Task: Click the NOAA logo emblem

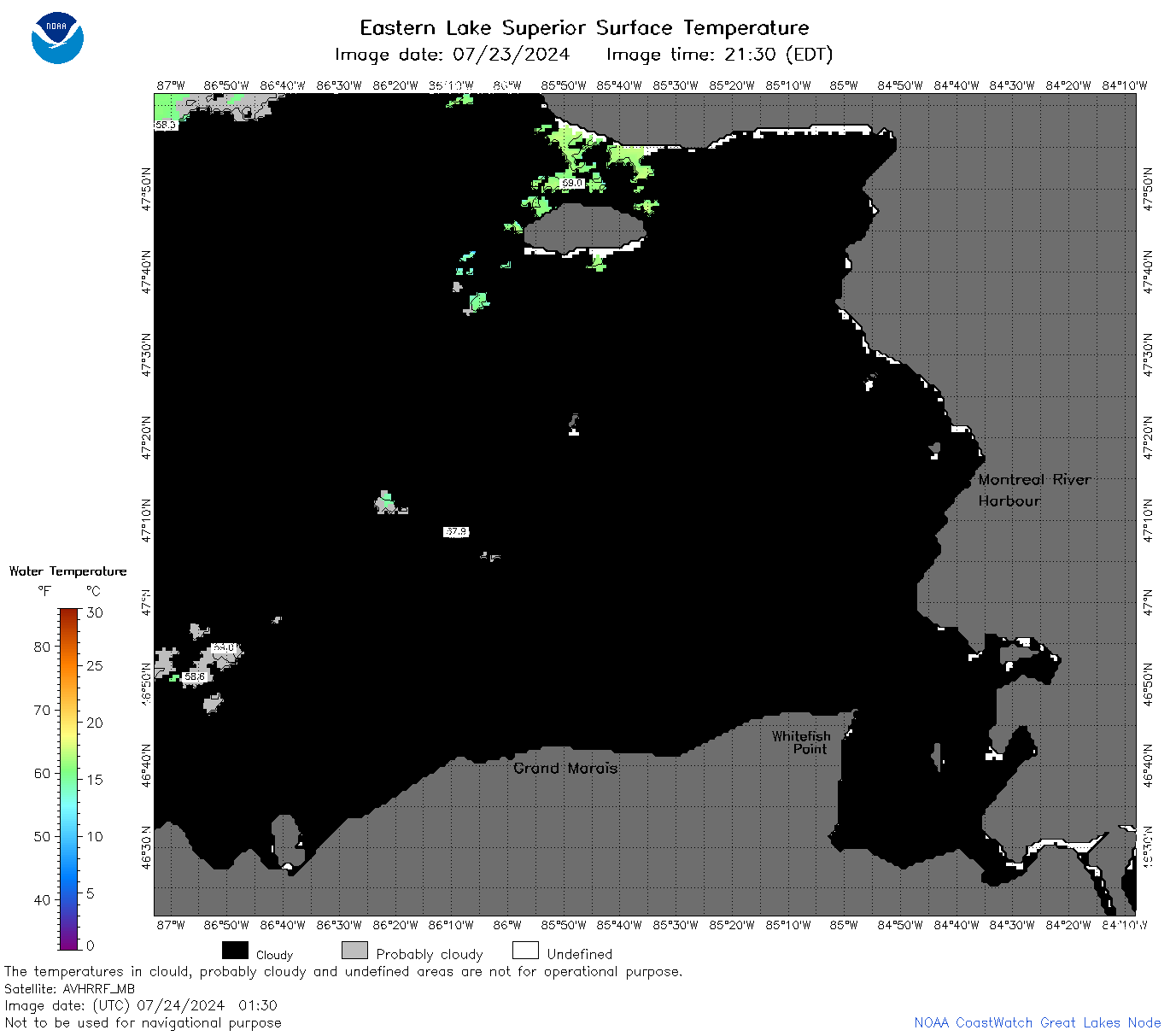Action: [x=57, y=38]
